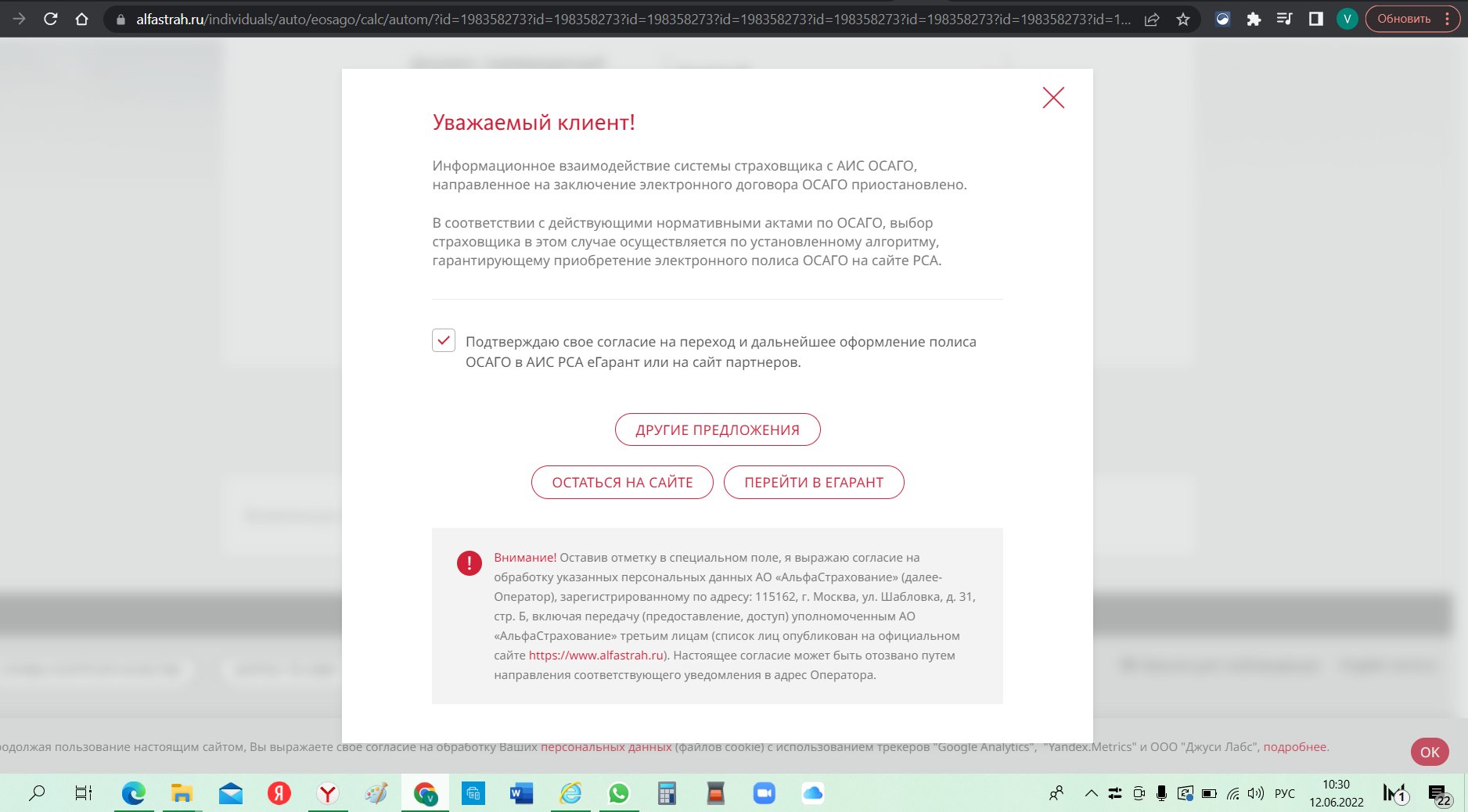Bookmark this page with the star icon
This screenshot has width=1468, height=812.
(x=1182, y=20)
